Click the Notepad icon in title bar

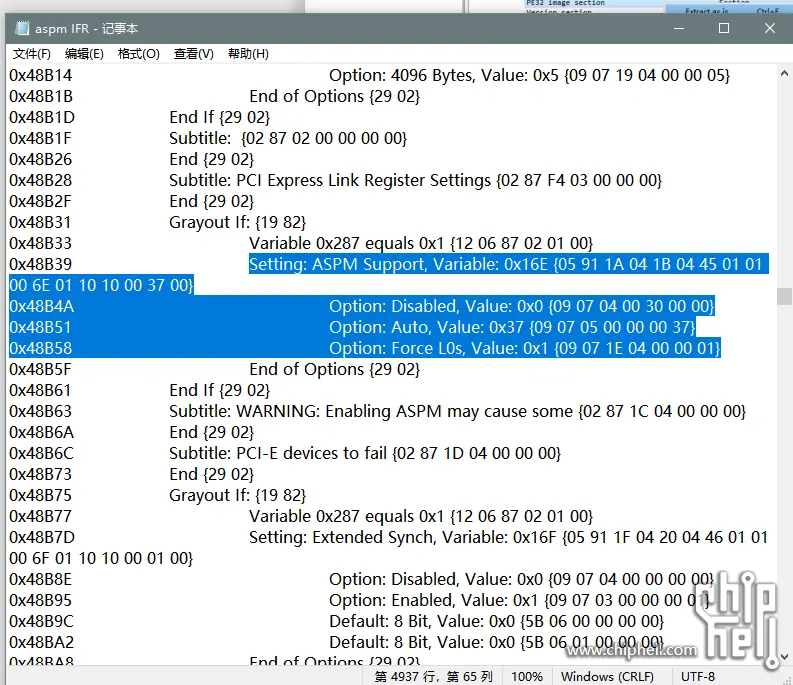click(22, 28)
